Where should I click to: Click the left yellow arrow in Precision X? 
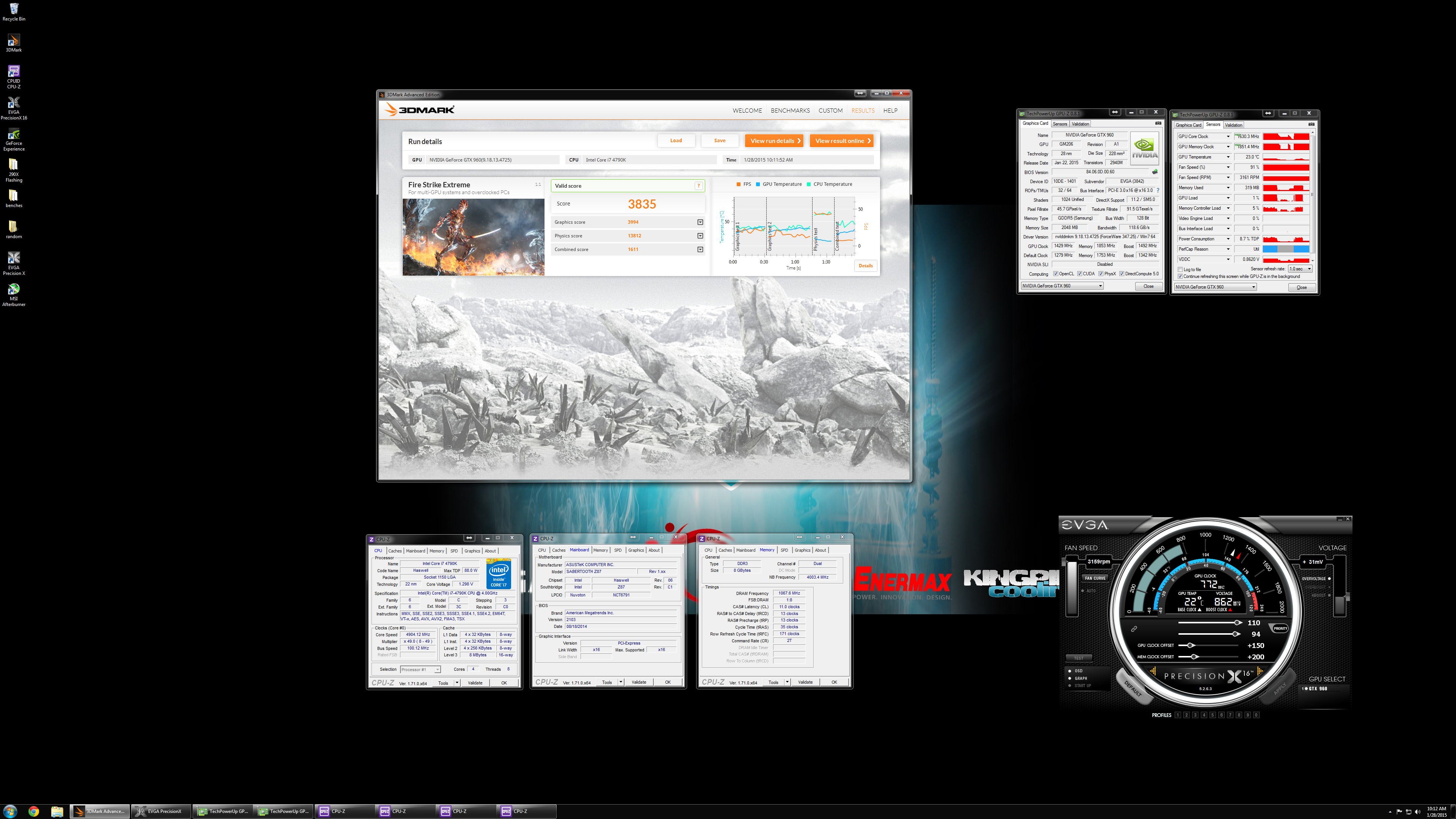[x=1153, y=672]
